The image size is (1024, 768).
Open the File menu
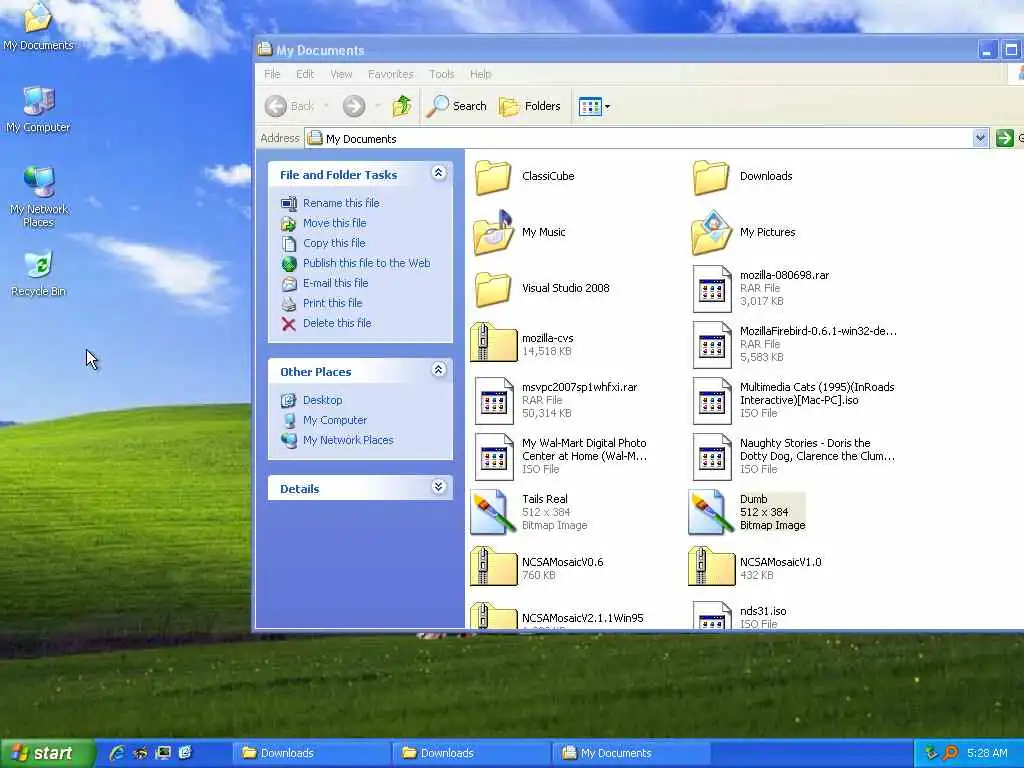tap(272, 74)
